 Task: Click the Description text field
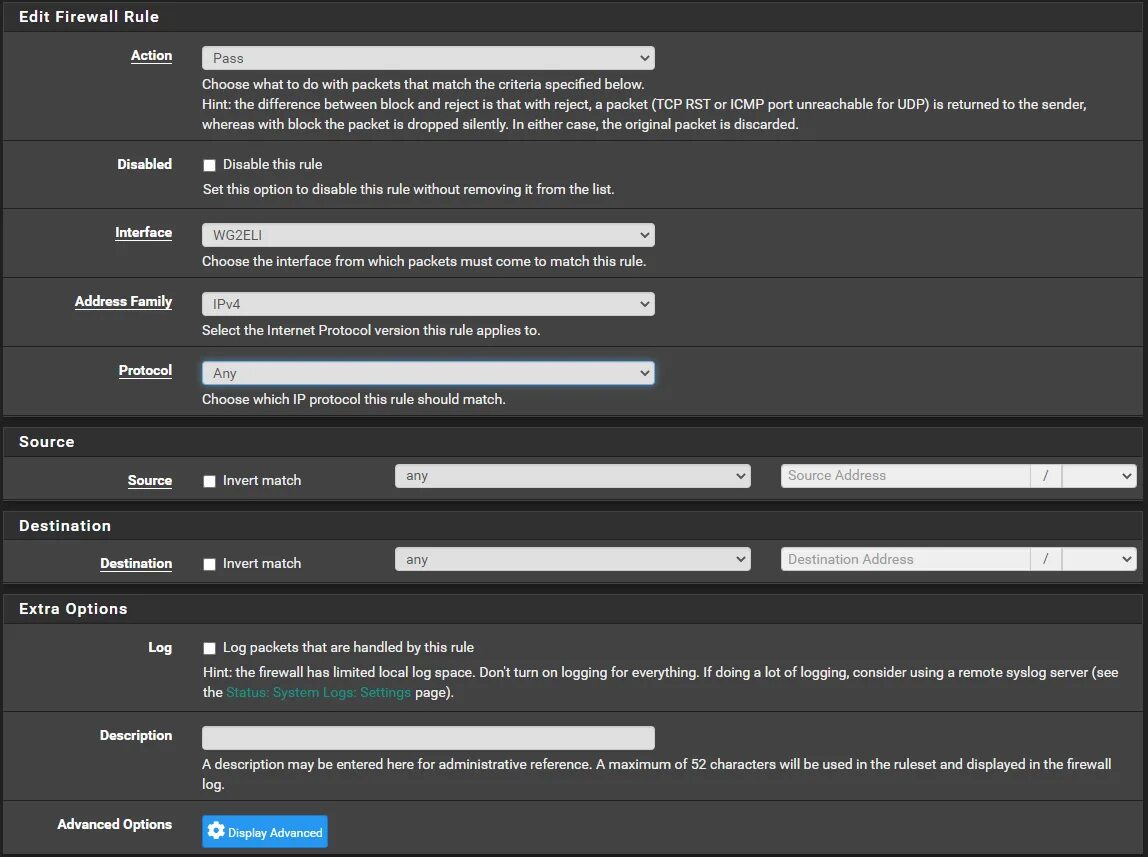pyautogui.click(x=428, y=738)
